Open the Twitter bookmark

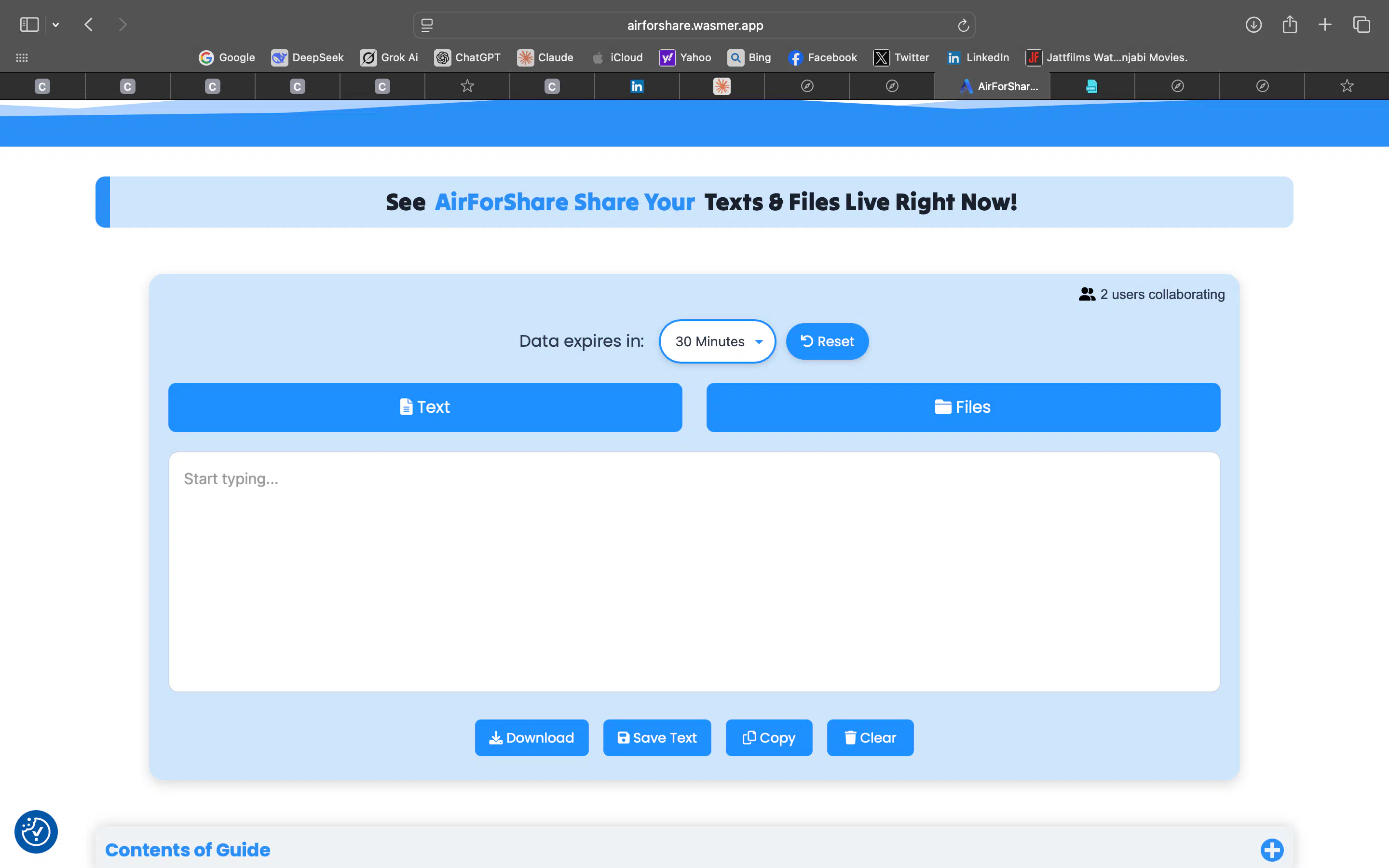[900, 57]
